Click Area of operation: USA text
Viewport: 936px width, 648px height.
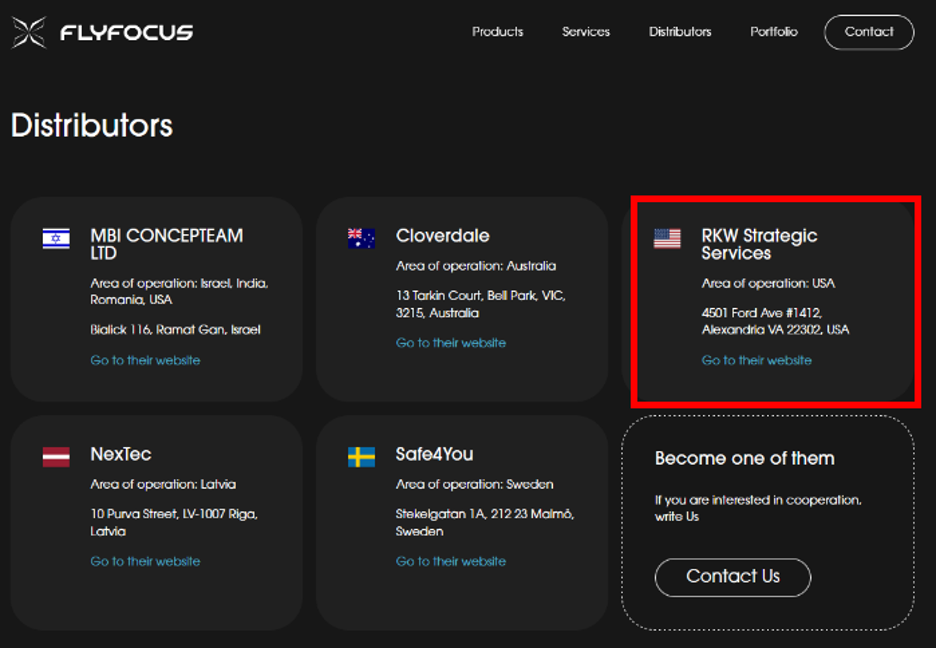pos(768,283)
